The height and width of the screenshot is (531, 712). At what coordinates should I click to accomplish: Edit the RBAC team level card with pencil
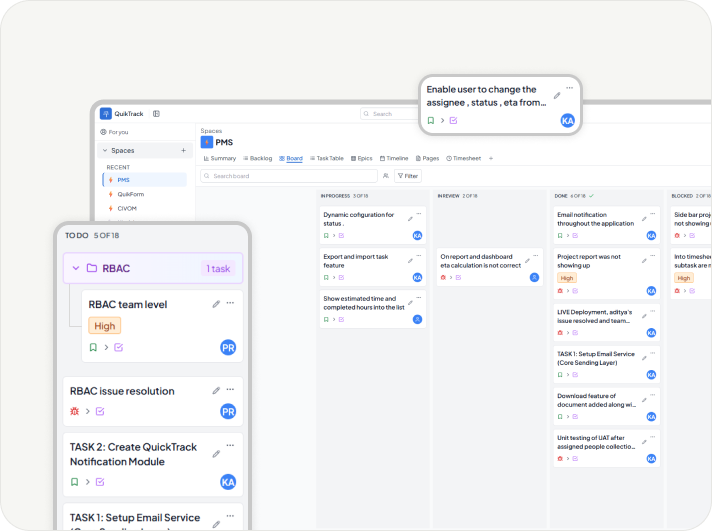pos(216,304)
